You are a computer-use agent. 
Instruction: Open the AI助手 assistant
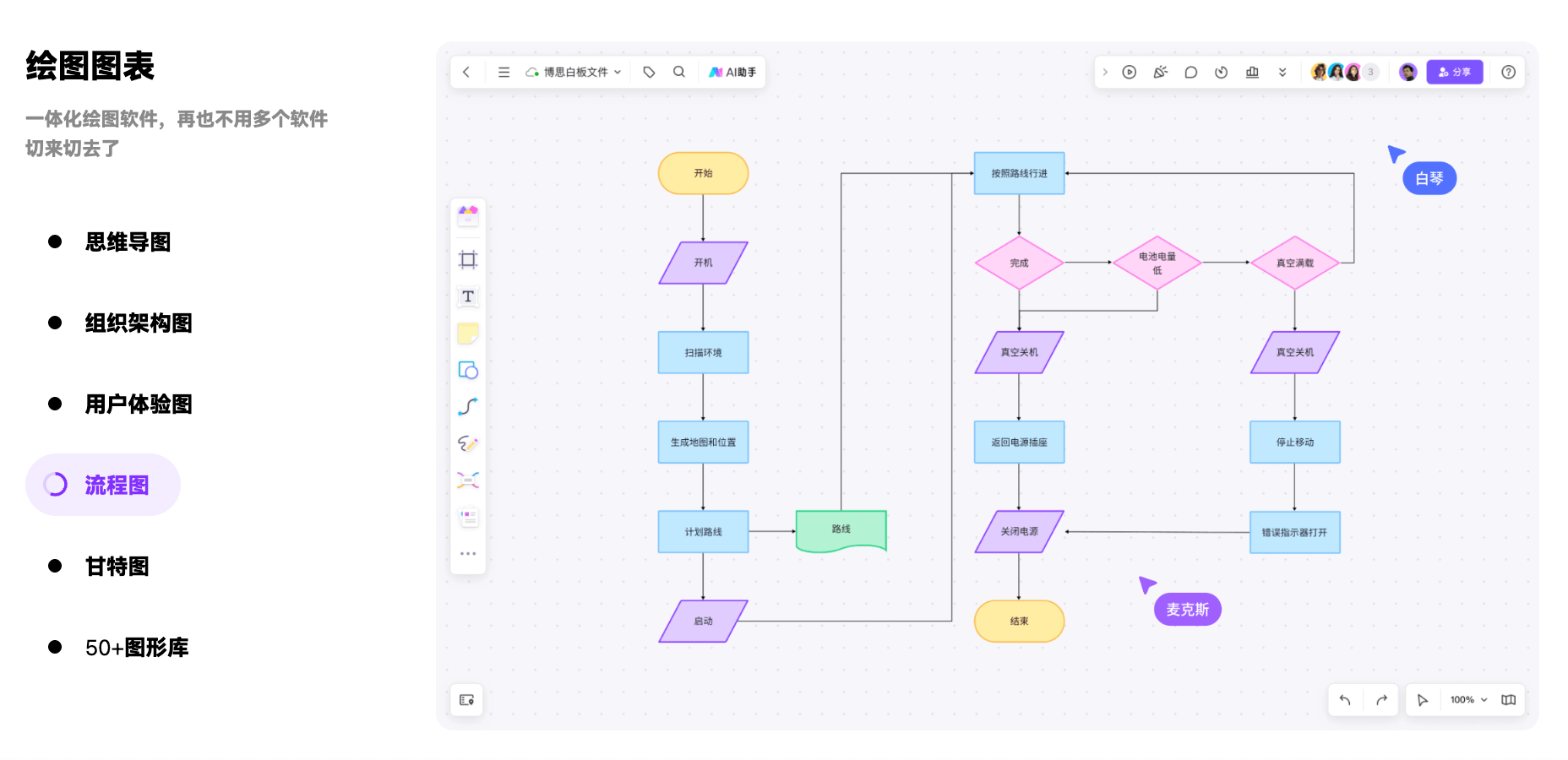coord(732,73)
